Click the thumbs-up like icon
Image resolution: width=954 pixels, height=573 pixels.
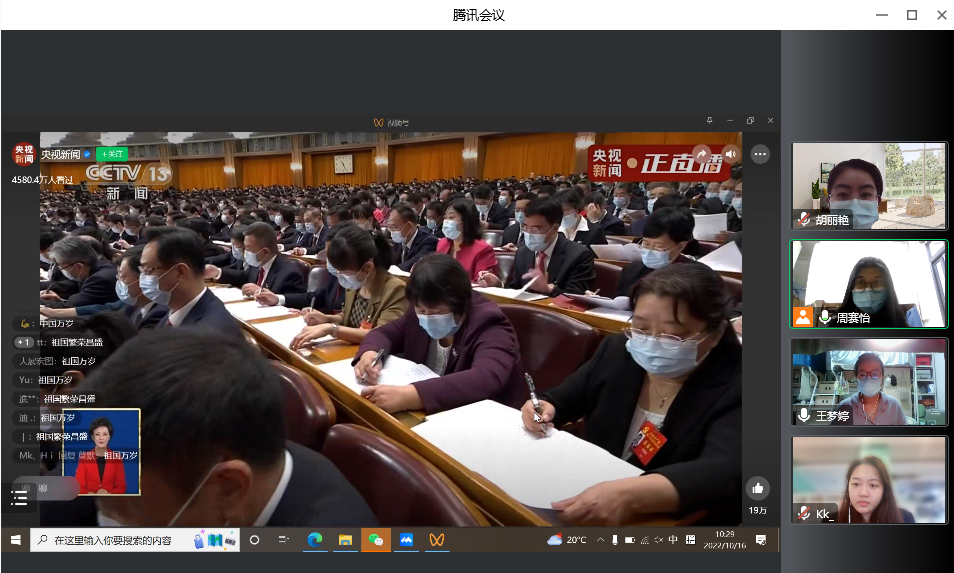757,488
